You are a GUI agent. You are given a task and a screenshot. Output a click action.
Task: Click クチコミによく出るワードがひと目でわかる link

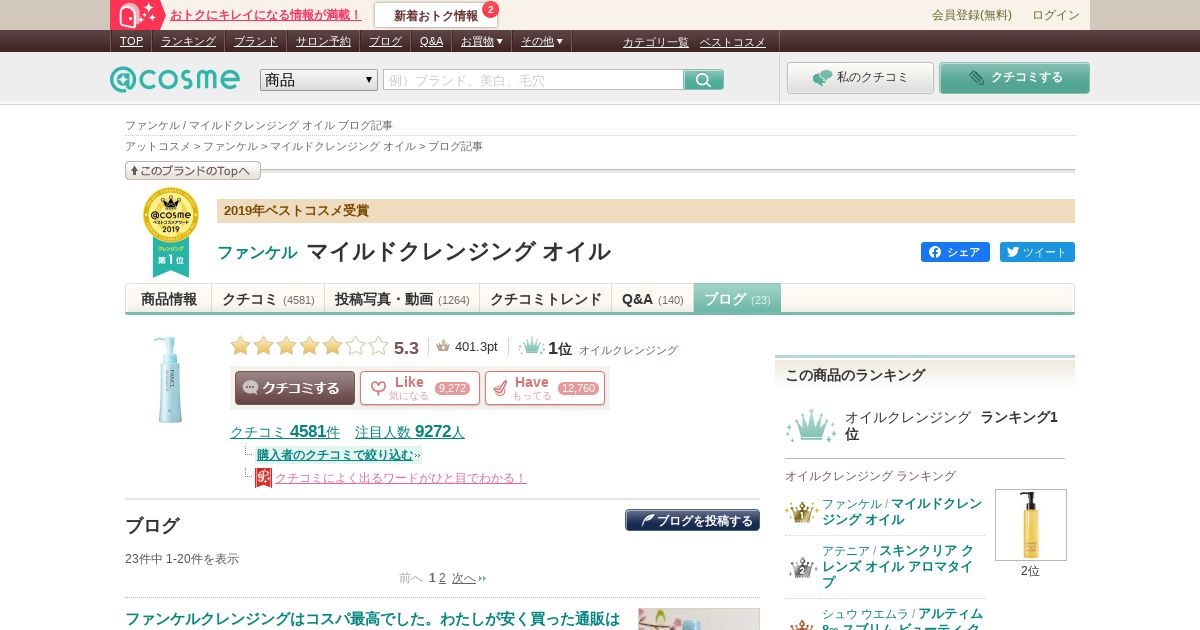click(400, 478)
